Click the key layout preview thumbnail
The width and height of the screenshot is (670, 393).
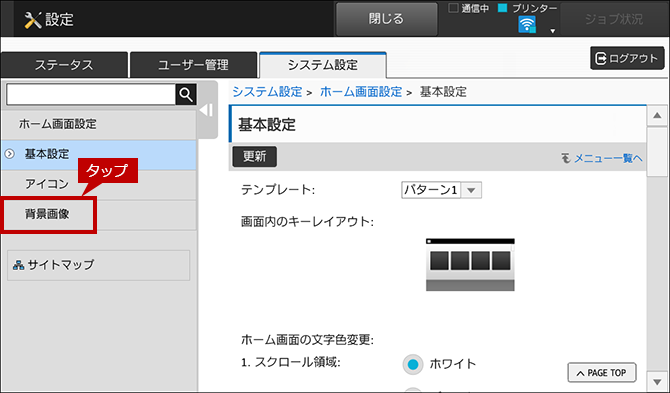click(470, 265)
